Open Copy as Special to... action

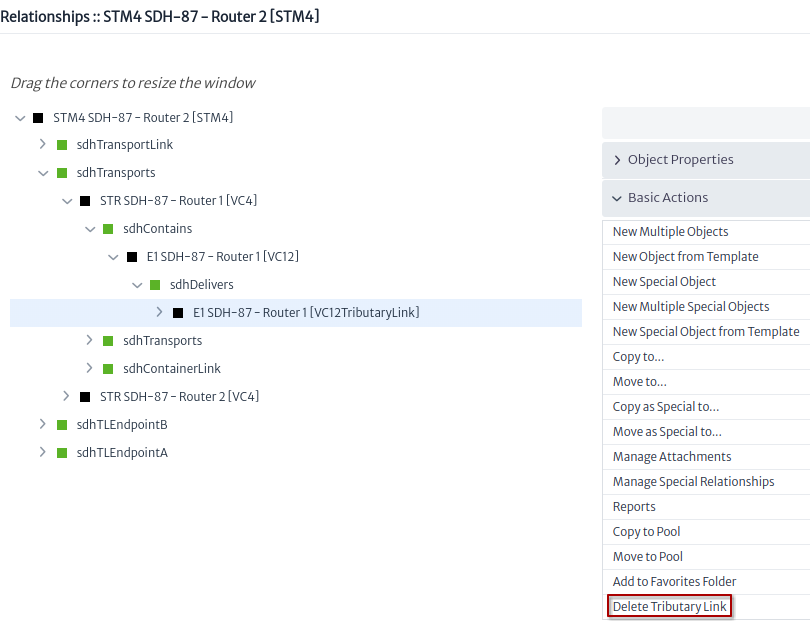pos(706,407)
